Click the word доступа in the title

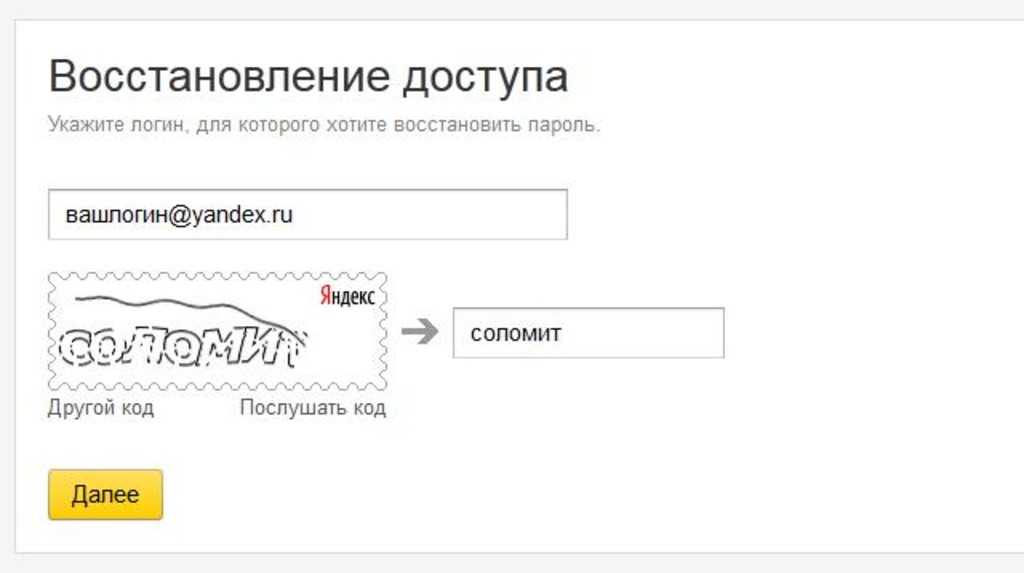tap(485, 77)
